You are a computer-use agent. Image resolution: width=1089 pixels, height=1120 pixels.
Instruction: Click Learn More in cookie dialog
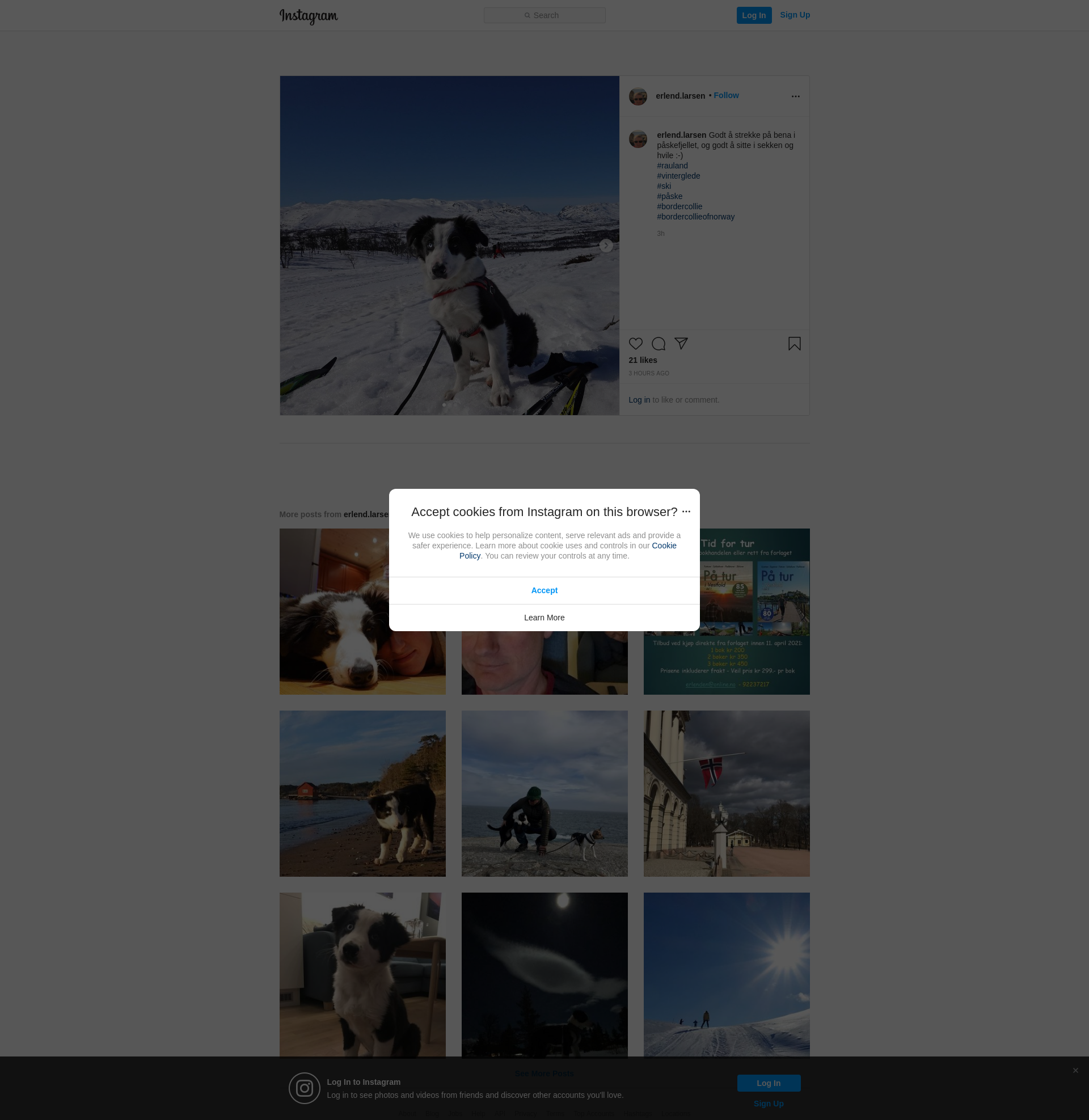click(x=544, y=618)
